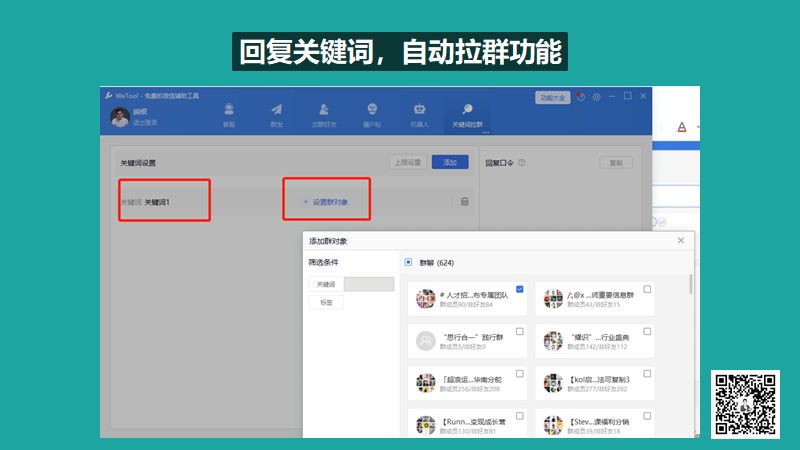Select the 关键词拉群 tab
The width and height of the screenshot is (800, 450).
(474, 114)
